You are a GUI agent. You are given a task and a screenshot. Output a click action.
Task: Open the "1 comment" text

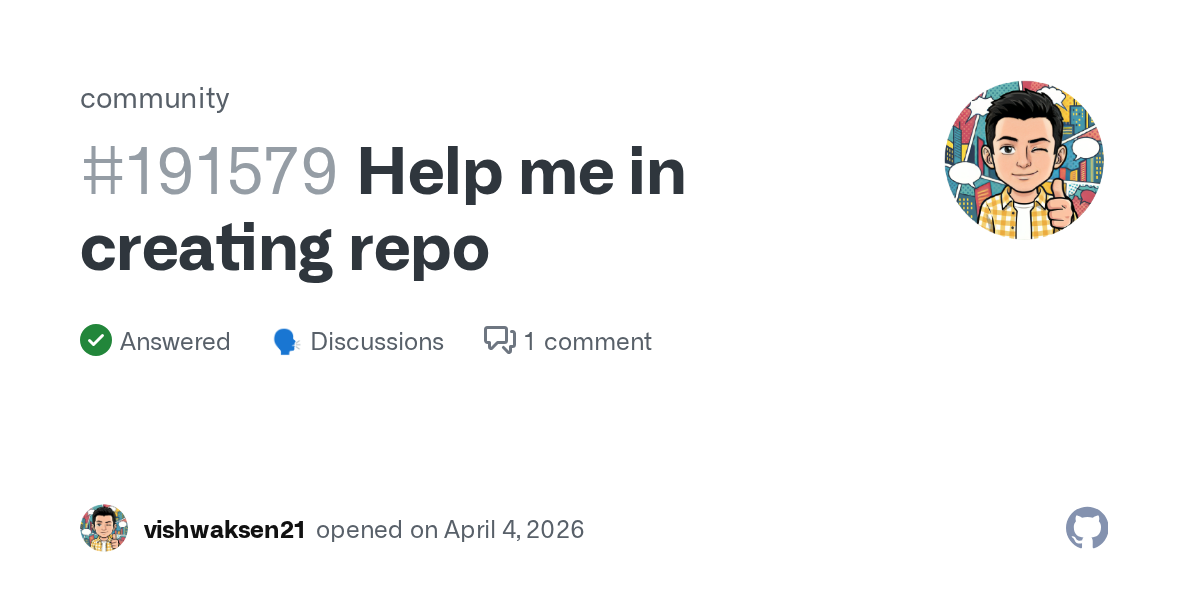point(587,342)
